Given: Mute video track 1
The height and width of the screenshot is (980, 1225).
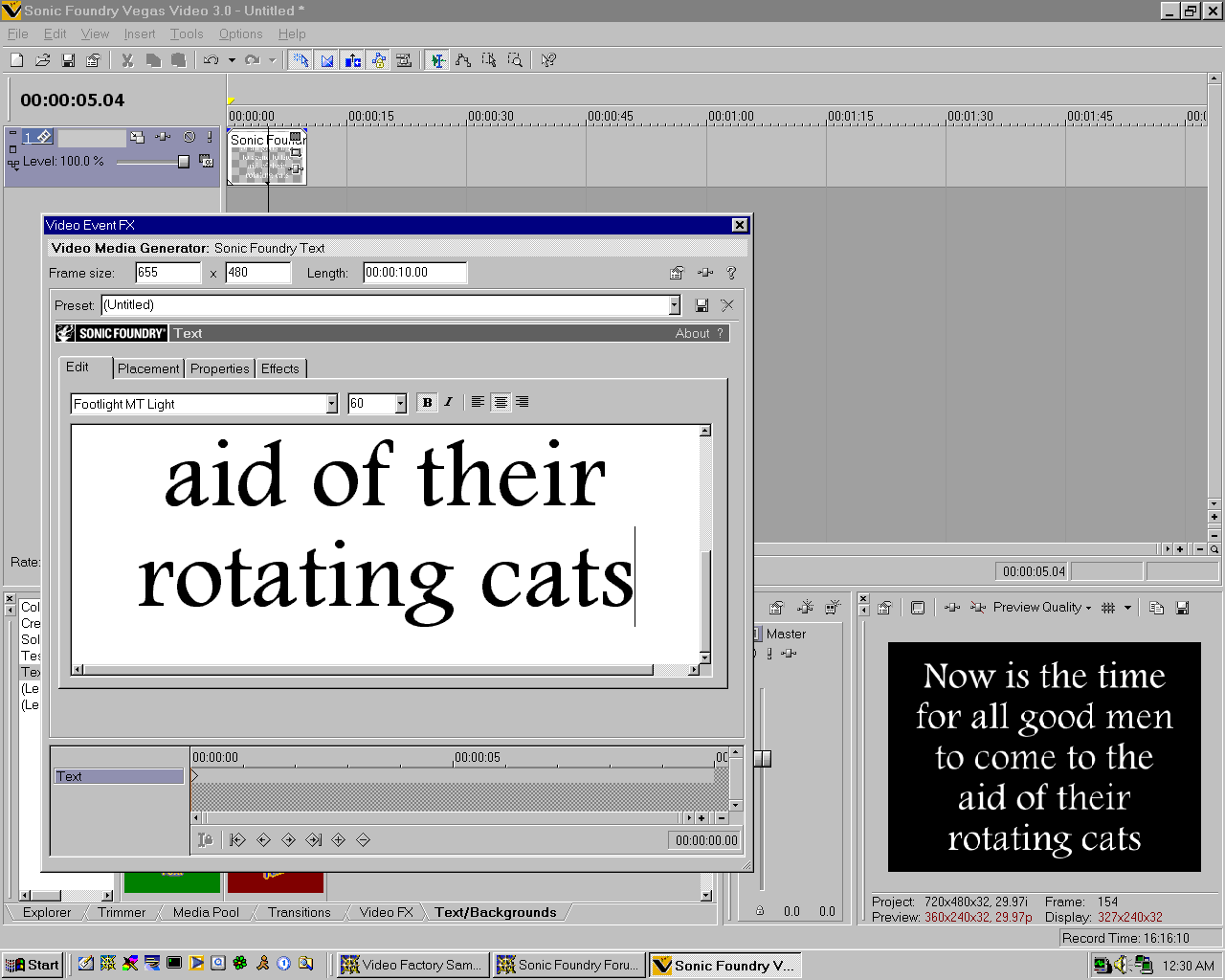Looking at the screenshot, I should click(x=189, y=138).
